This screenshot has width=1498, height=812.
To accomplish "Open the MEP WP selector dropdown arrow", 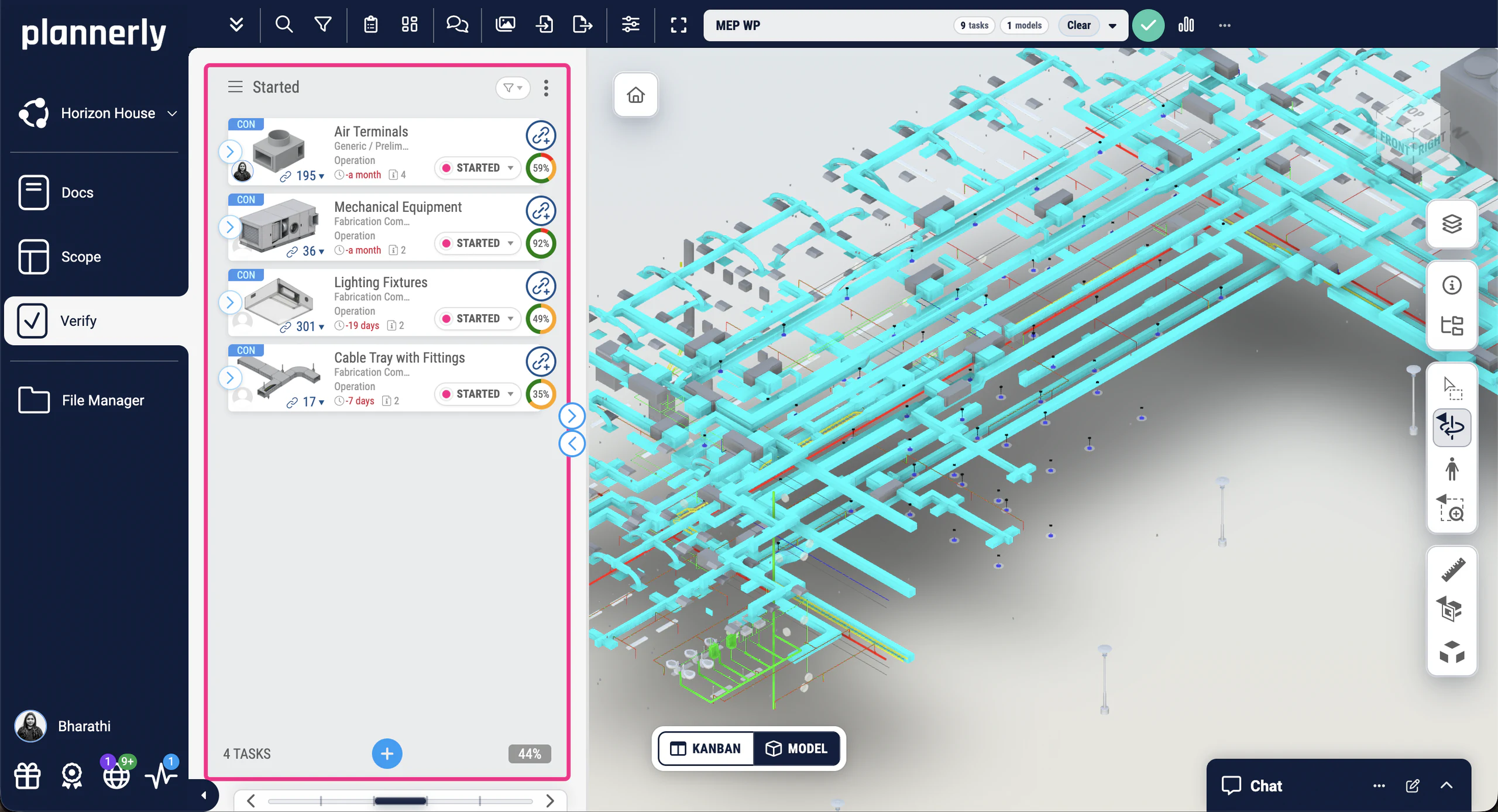I will 1112,26.
